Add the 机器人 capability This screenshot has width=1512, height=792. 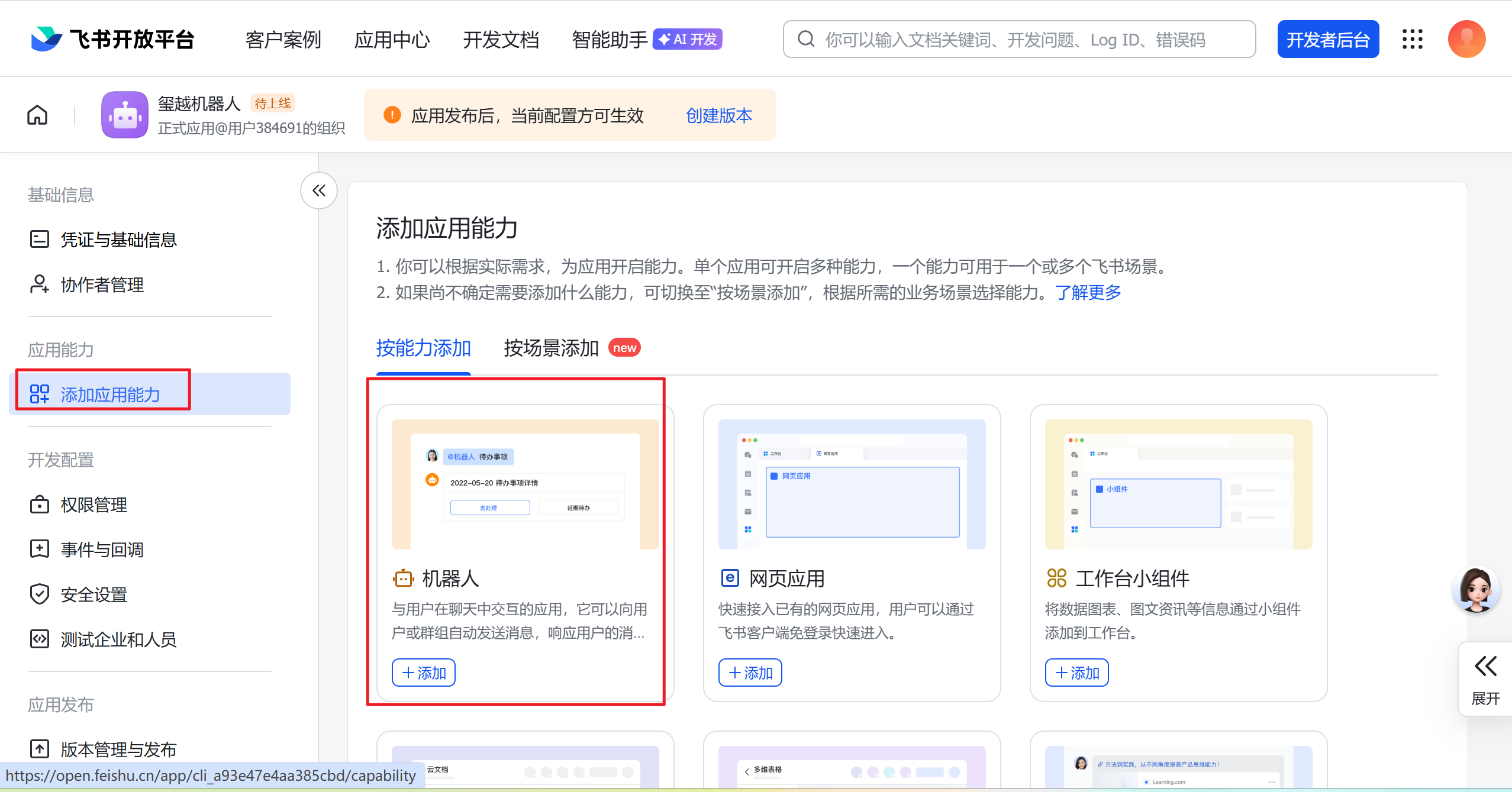point(424,673)
